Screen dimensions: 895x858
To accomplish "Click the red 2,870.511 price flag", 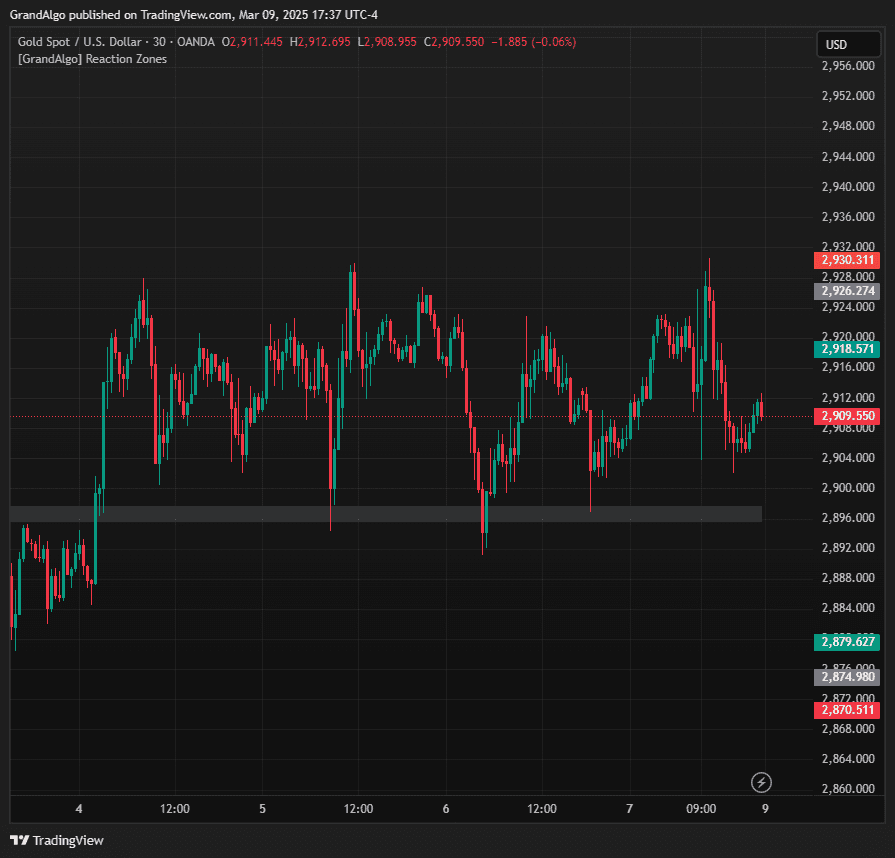I will coord(846,711).
